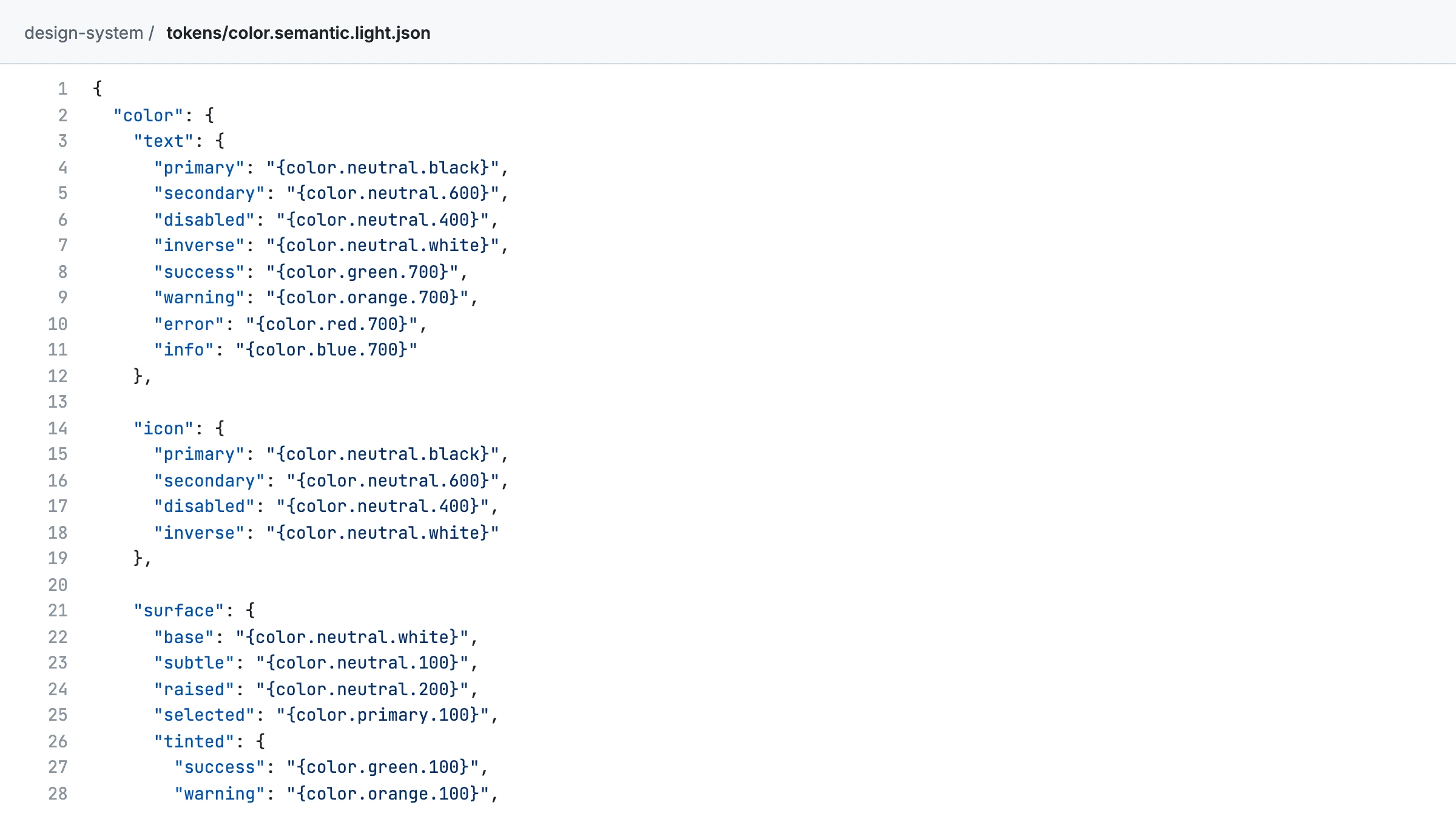Click the tokens/color.semantic.light.json file title

[x=298, y=33]
